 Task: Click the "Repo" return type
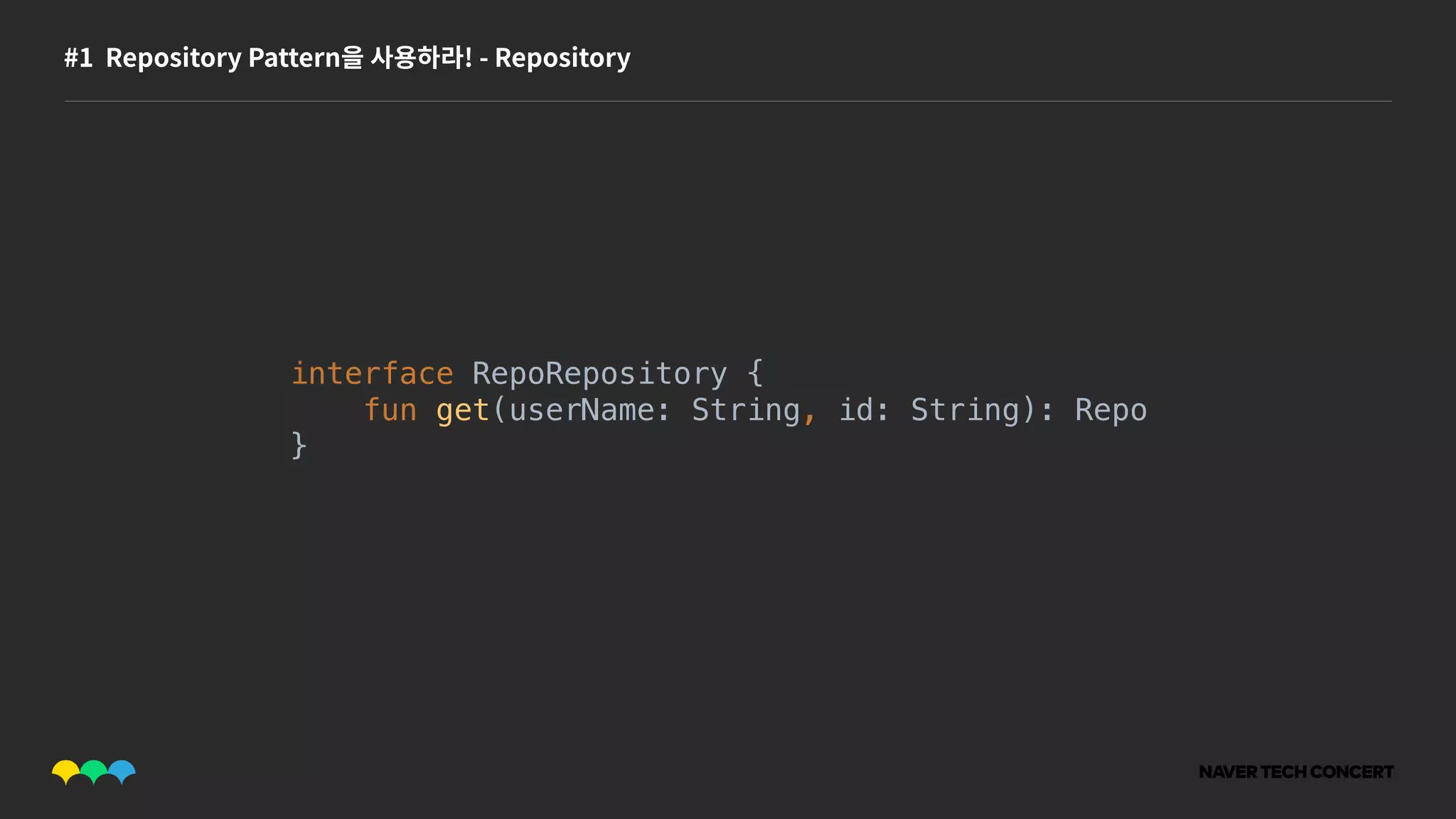tap(1110, 411)
